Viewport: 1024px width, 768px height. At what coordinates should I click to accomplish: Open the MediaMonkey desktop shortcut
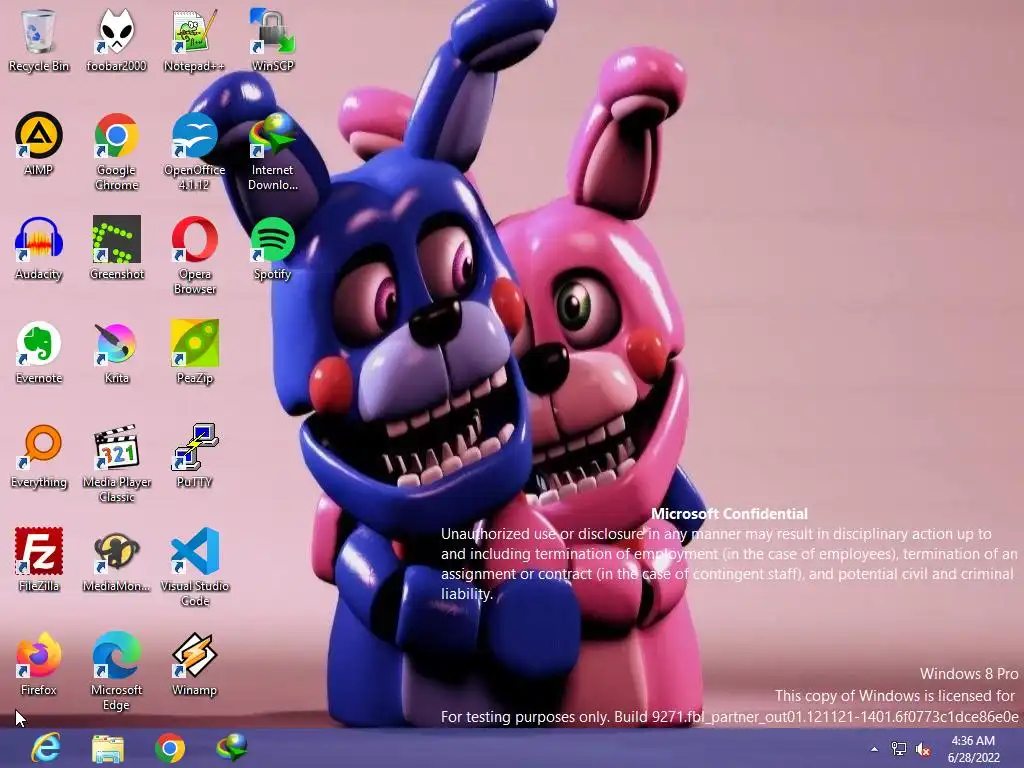click(x=116, y=560)
